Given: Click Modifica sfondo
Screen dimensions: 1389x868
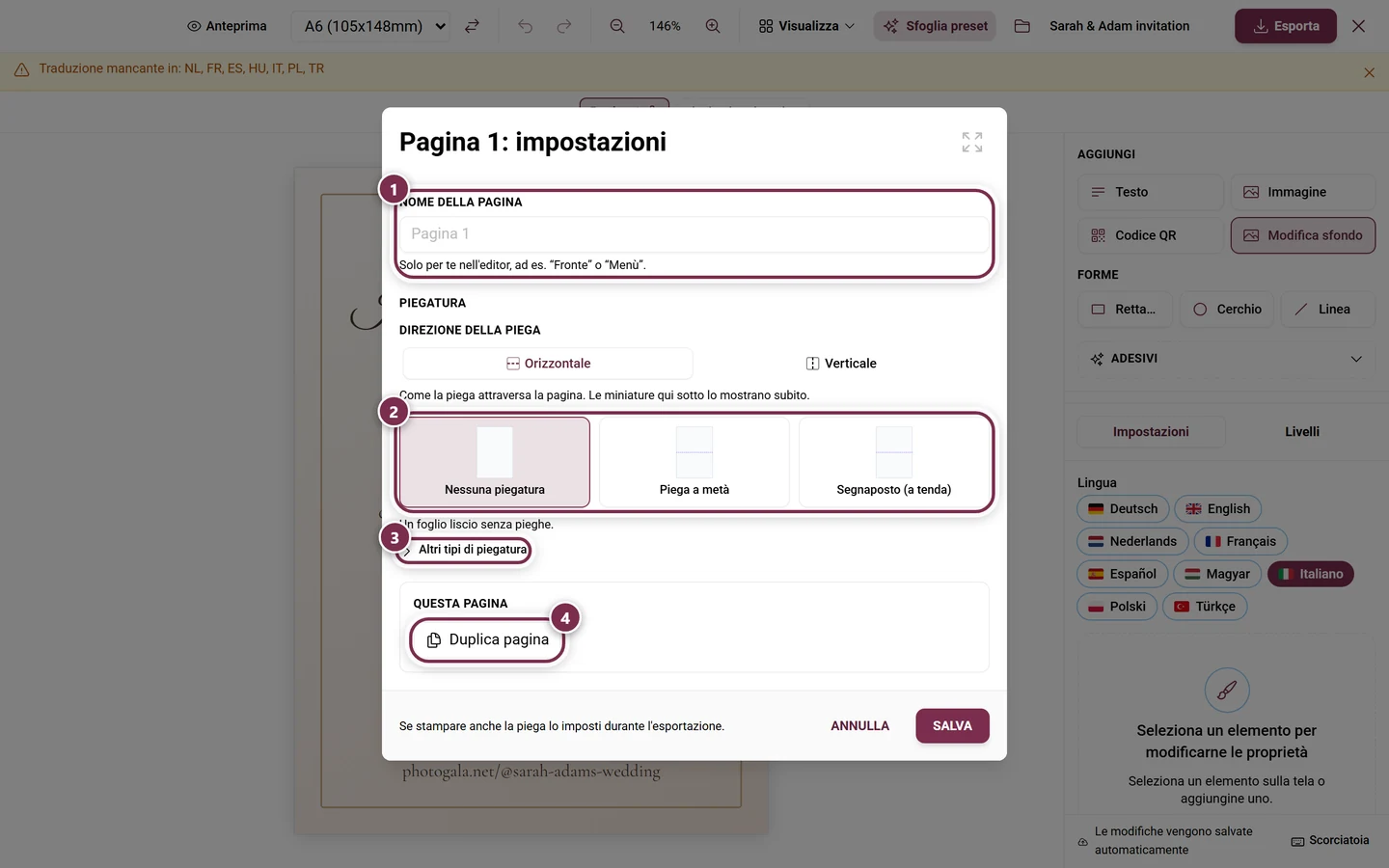Looking at the screenshot, I should click(1303, 235).
